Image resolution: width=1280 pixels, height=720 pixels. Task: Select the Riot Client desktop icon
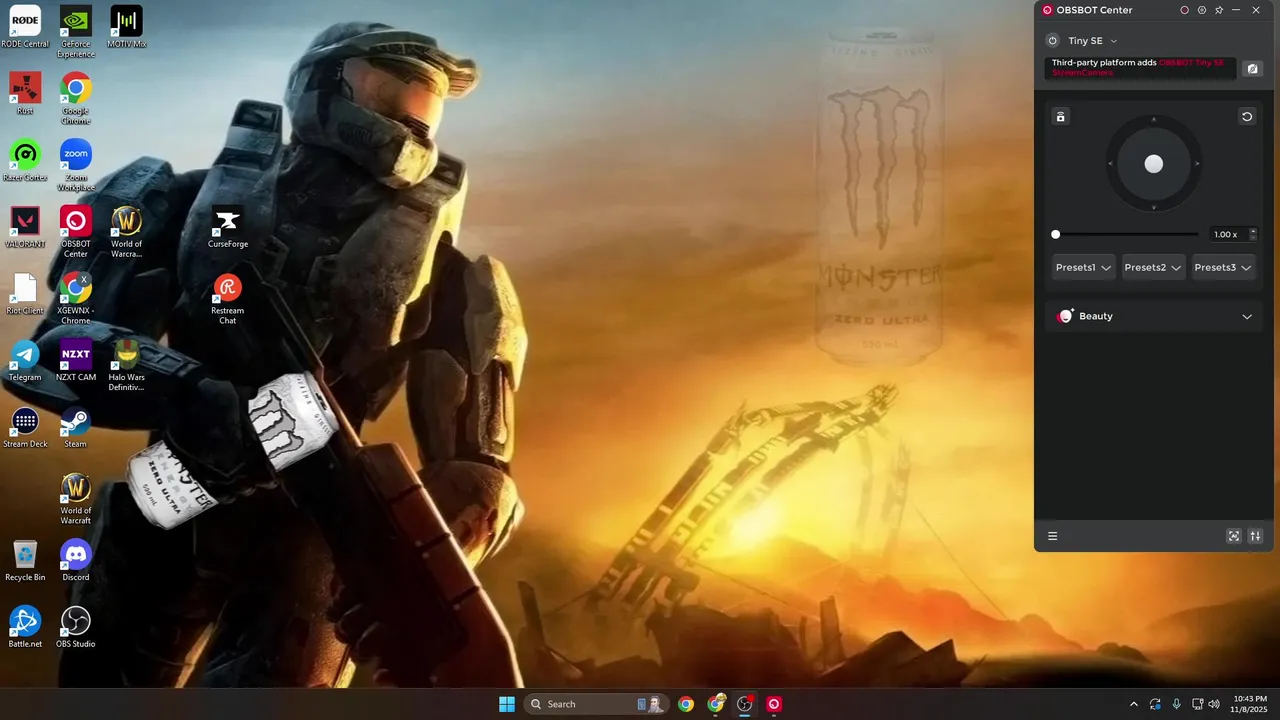25,294
